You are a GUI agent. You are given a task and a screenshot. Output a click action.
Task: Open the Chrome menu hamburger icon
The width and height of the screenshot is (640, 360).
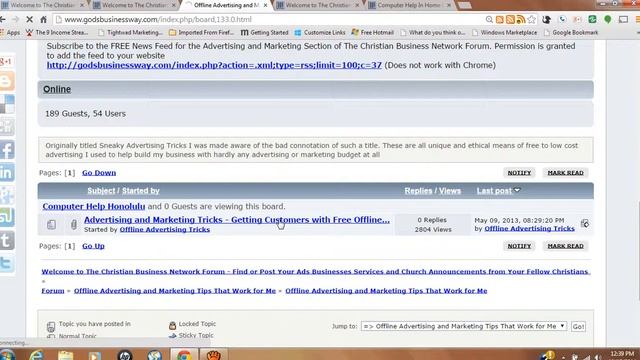coord(638,19)
